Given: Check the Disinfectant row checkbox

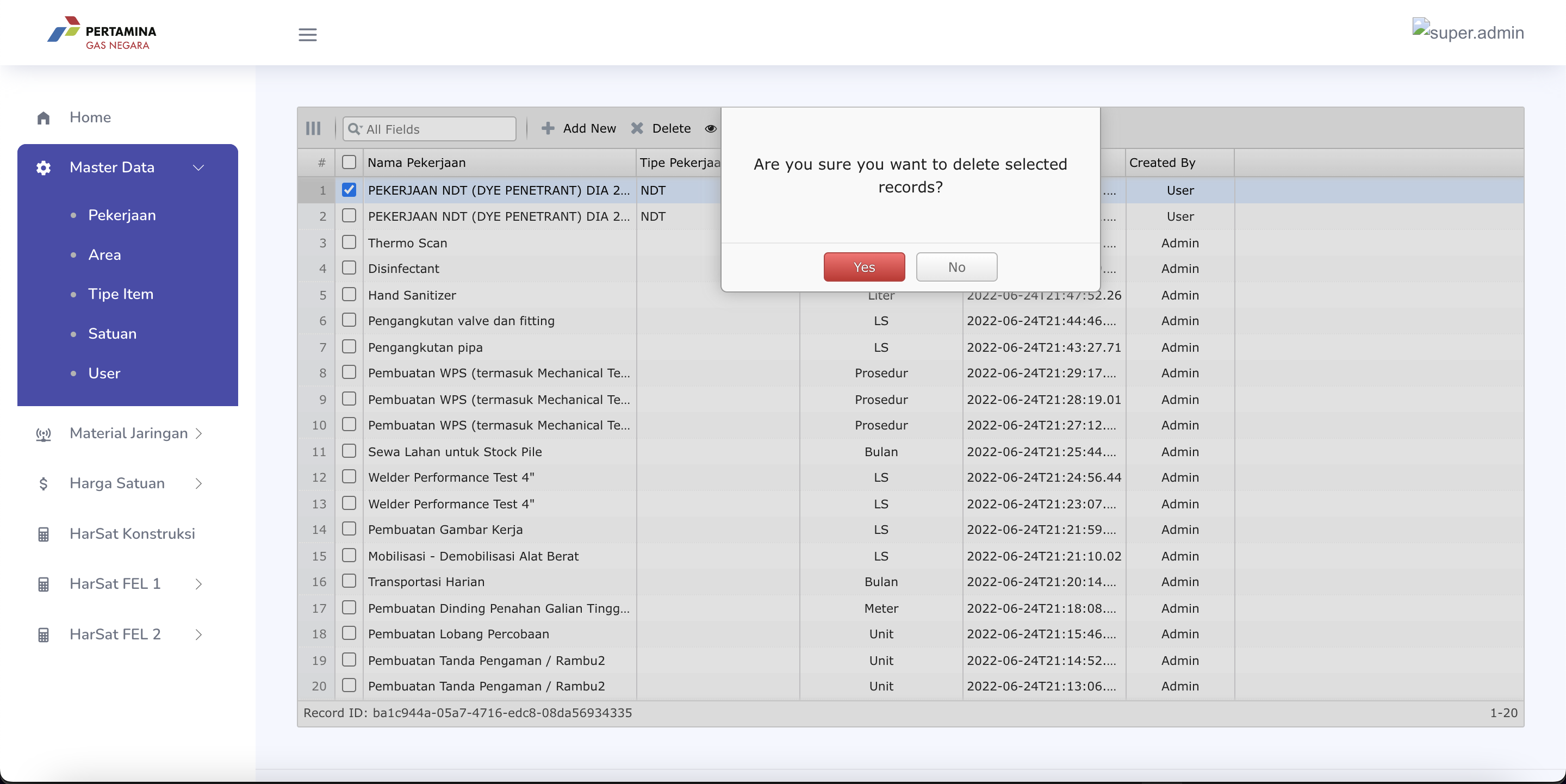Looking at the screenshot, I should (x=349, y=267).
